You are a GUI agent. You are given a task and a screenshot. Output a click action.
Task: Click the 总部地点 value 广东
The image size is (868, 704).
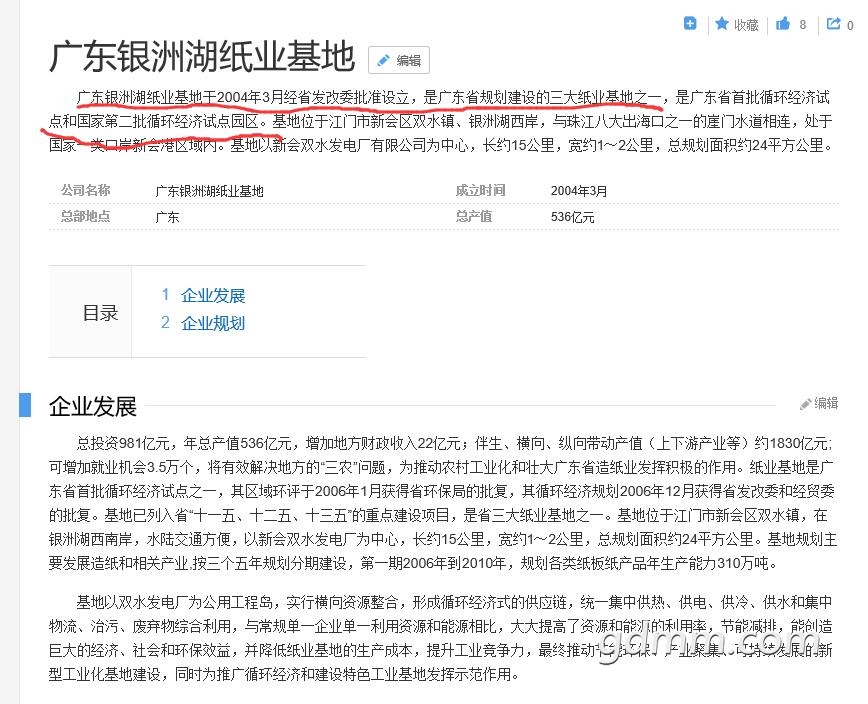(x=167, y=217)
